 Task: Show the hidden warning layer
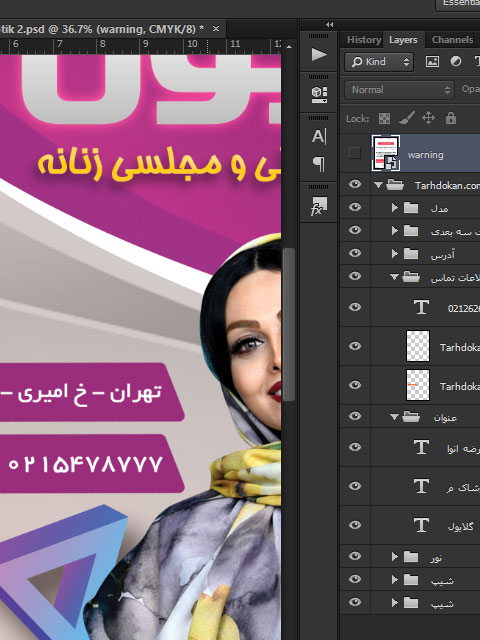tap(355, 153)
